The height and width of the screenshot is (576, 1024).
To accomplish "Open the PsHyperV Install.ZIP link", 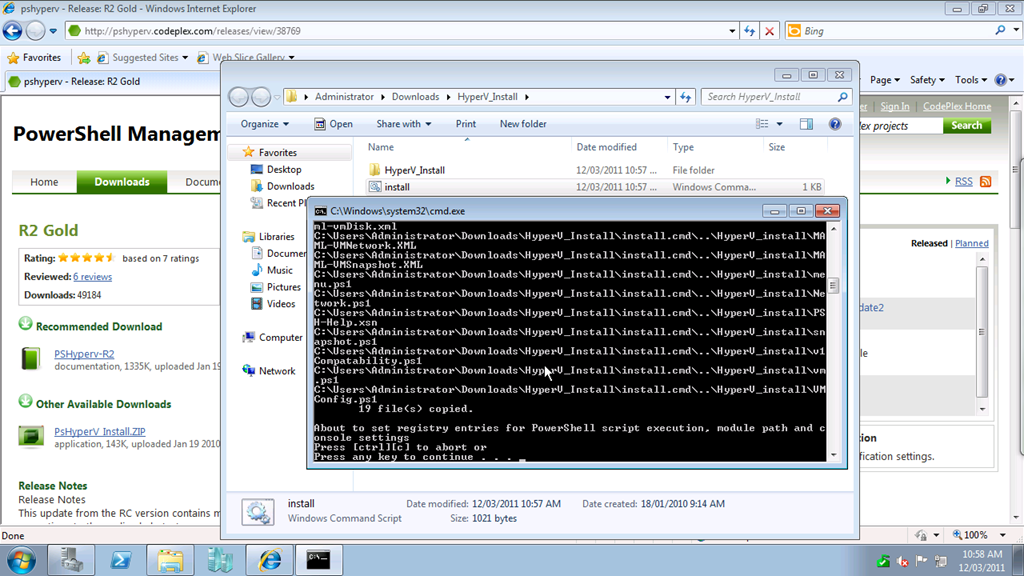I will click(x=99, y=432).
